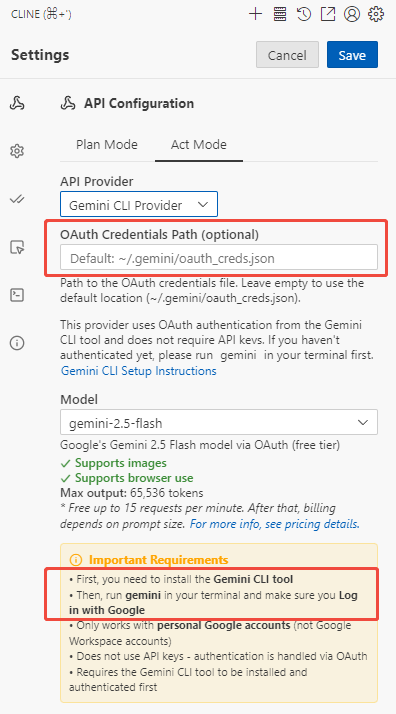This screenshot has height=714, width=396.
Task: Open Browser settings cursor sidebar icon
Action: (x=17, y=247)
